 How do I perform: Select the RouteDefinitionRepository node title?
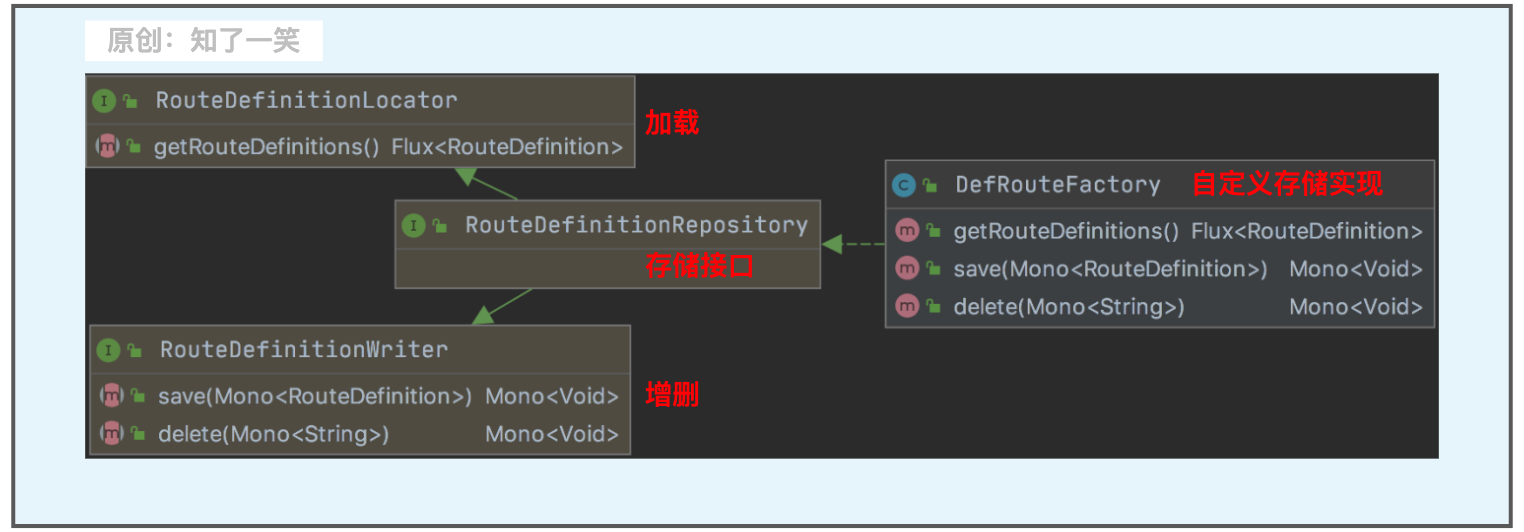[636, 226]
